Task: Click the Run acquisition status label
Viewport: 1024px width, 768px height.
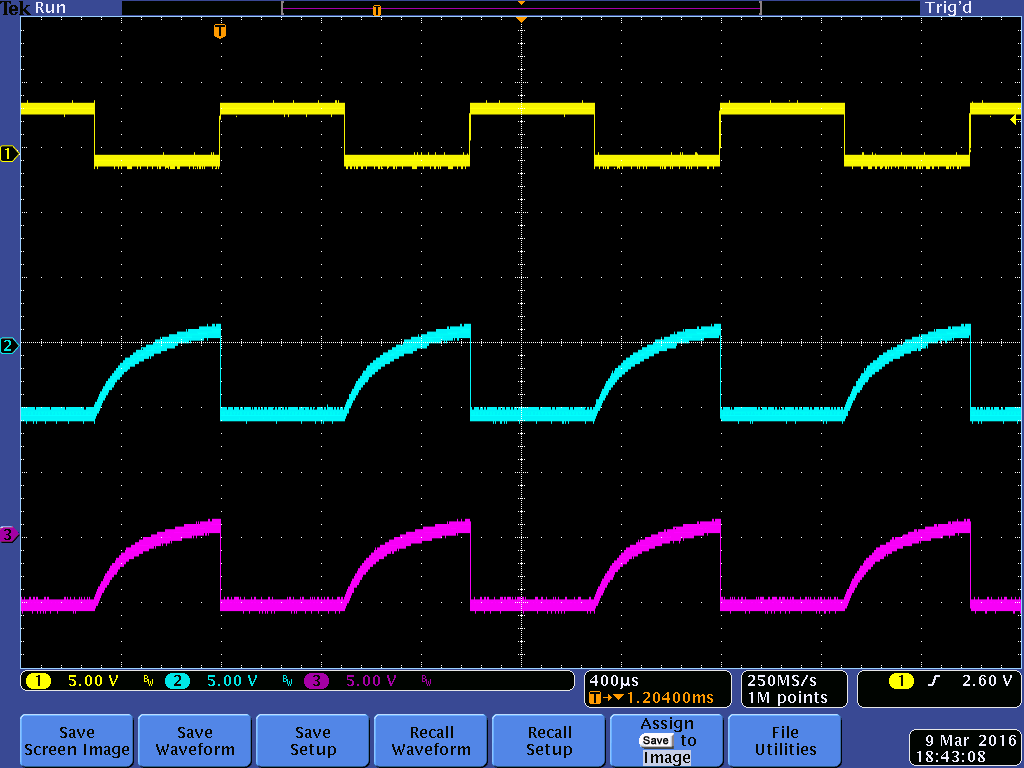Action: tap(50, 8)
